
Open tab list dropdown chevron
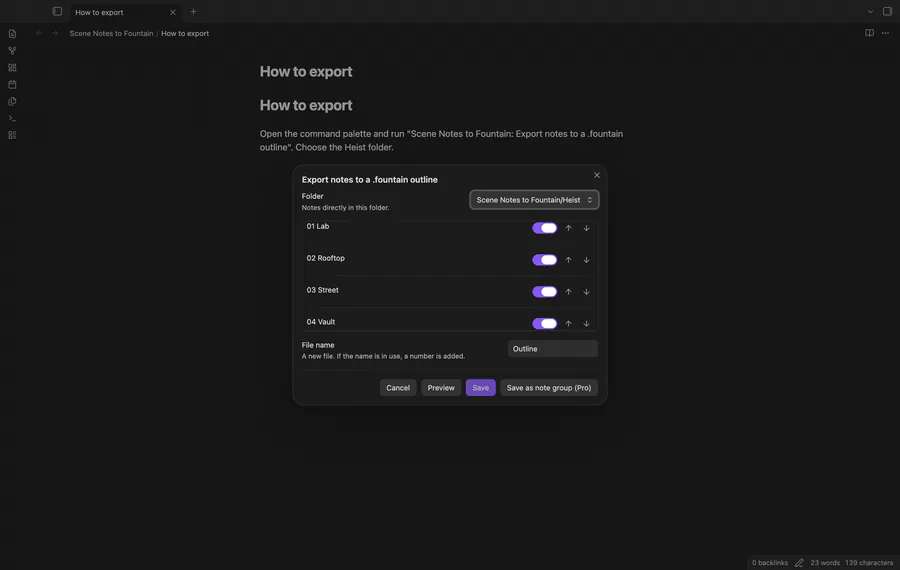[x=870, y=11]
